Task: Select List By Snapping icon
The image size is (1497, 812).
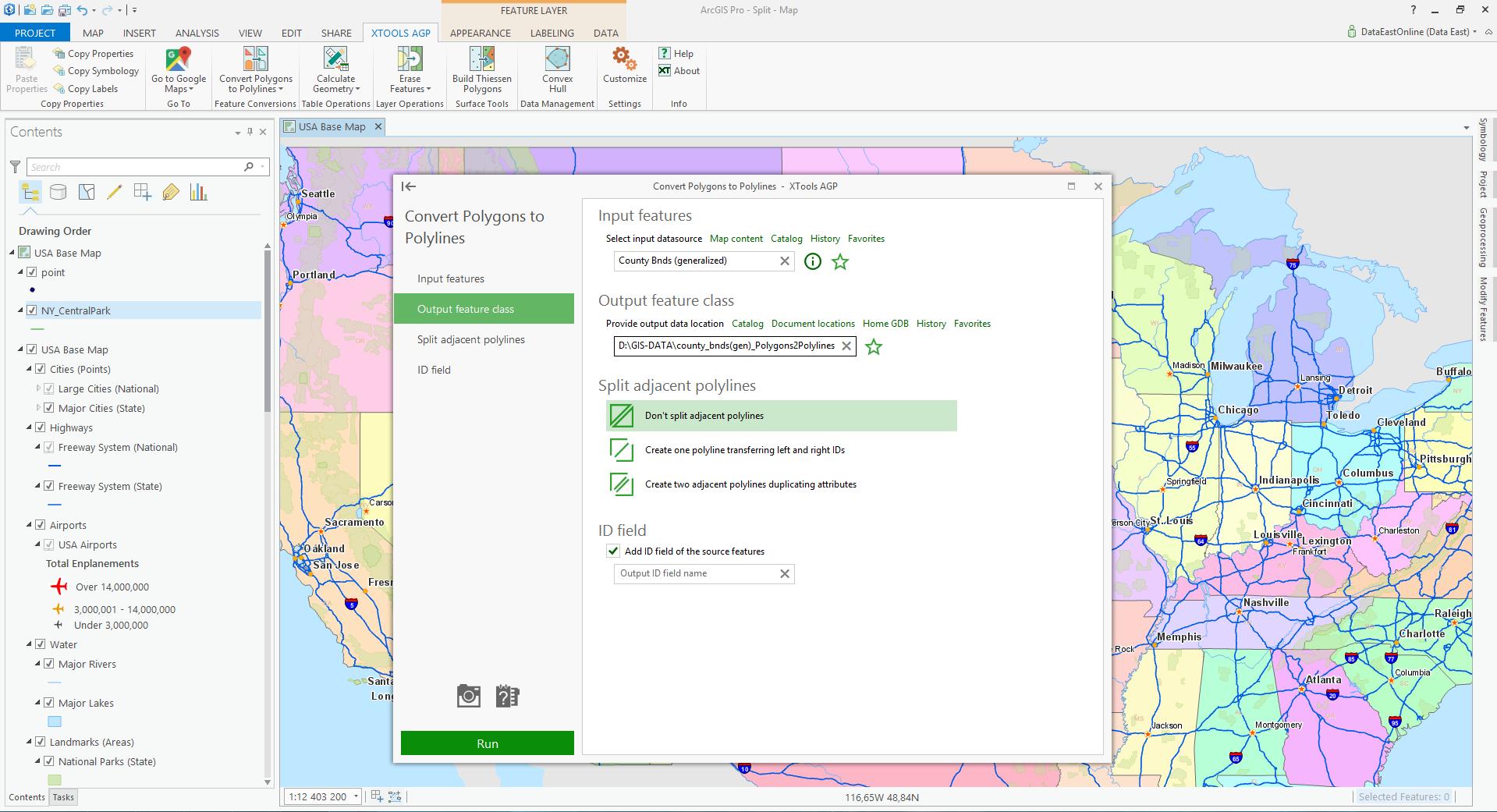Action: point(143,192)
